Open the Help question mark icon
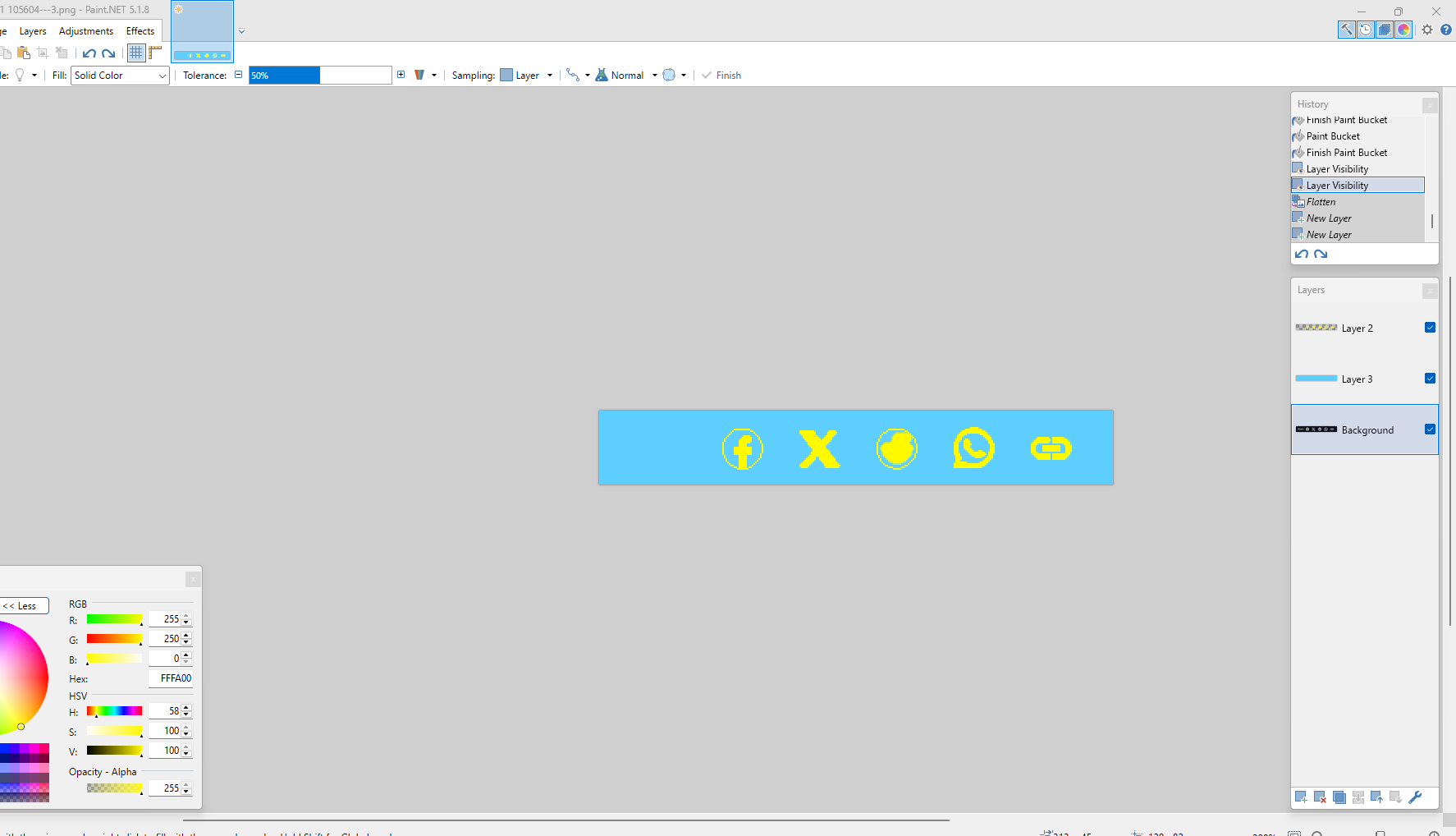 [x=1446, y=30]
